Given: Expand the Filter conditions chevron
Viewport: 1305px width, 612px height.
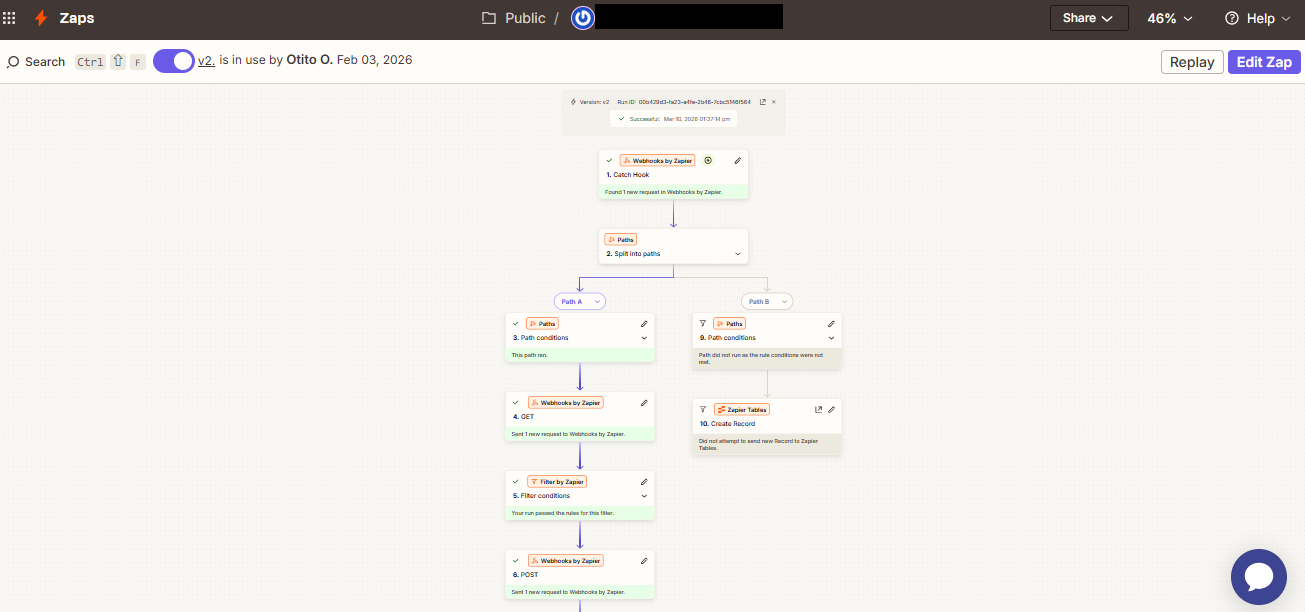Looking at the screenshot, I should click(x=644, y=496).
